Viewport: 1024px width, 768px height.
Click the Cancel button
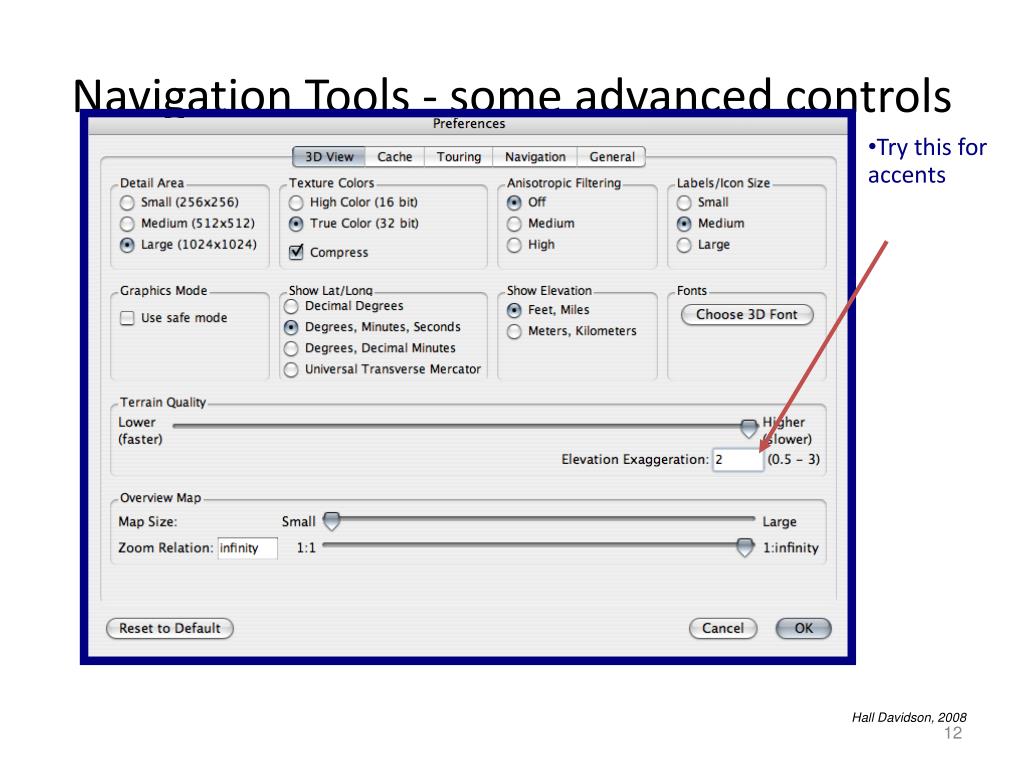coord(723,628)
